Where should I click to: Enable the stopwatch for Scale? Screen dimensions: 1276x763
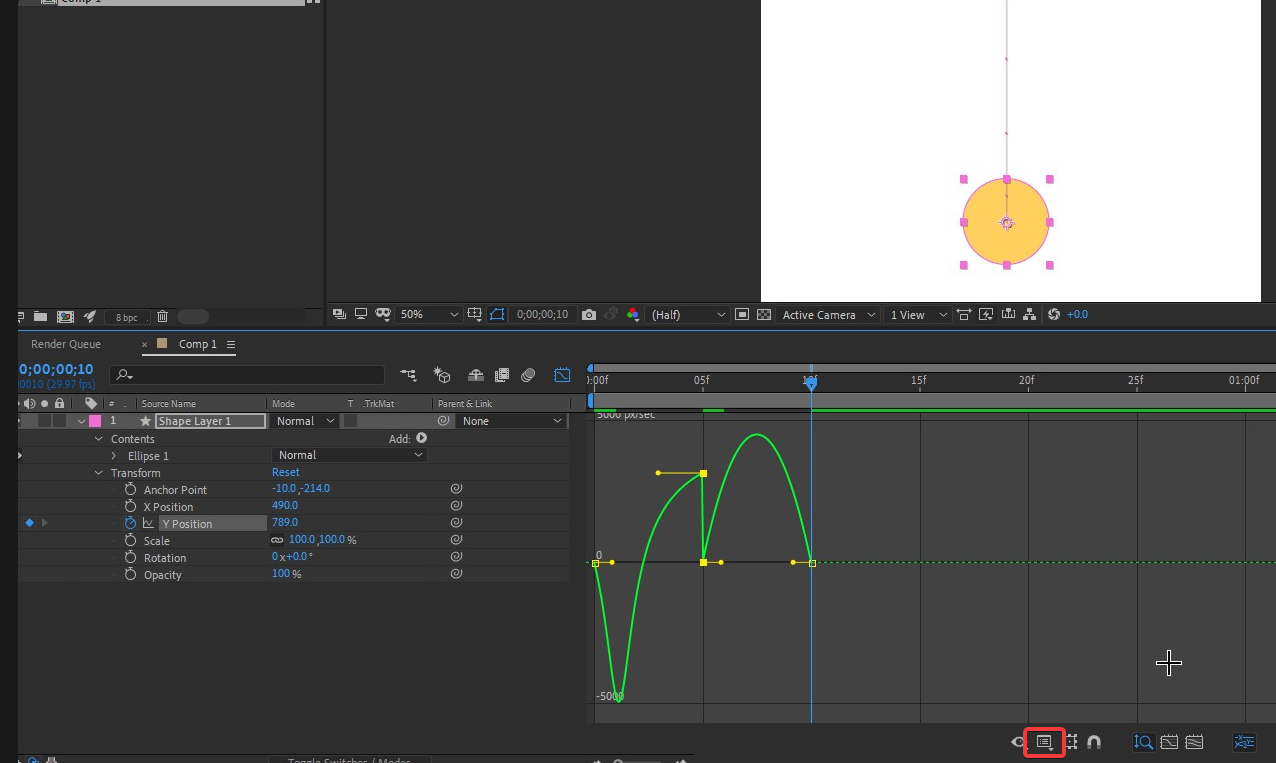(x=129, y=540)
